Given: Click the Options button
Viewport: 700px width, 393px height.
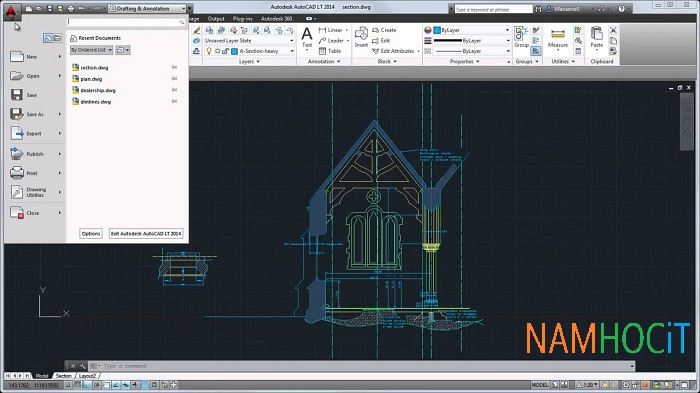Looking at the screenshot, I should point(91,234).
